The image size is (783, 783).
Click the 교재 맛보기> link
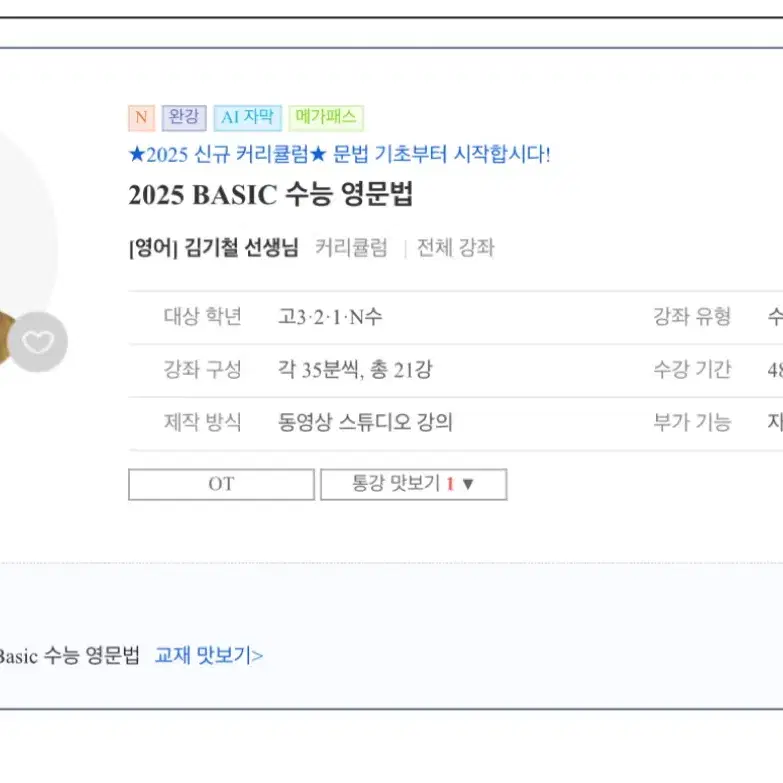[209, 655]
